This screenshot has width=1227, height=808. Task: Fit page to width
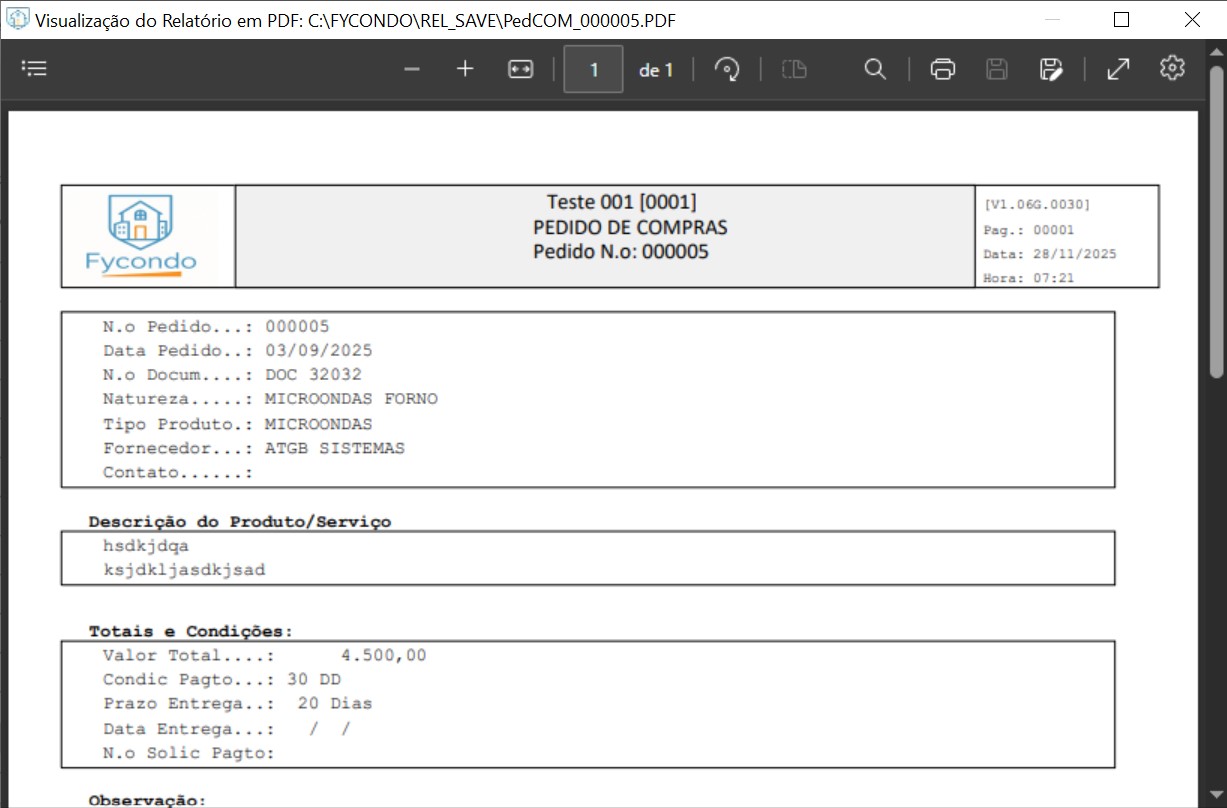[x=520, y=69]
